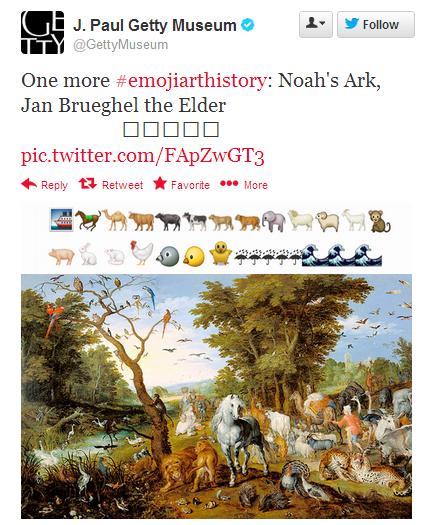This screenshot has width=423, height=525.
Task: Open the user actions dropdown button
Action: coord(315,24)
